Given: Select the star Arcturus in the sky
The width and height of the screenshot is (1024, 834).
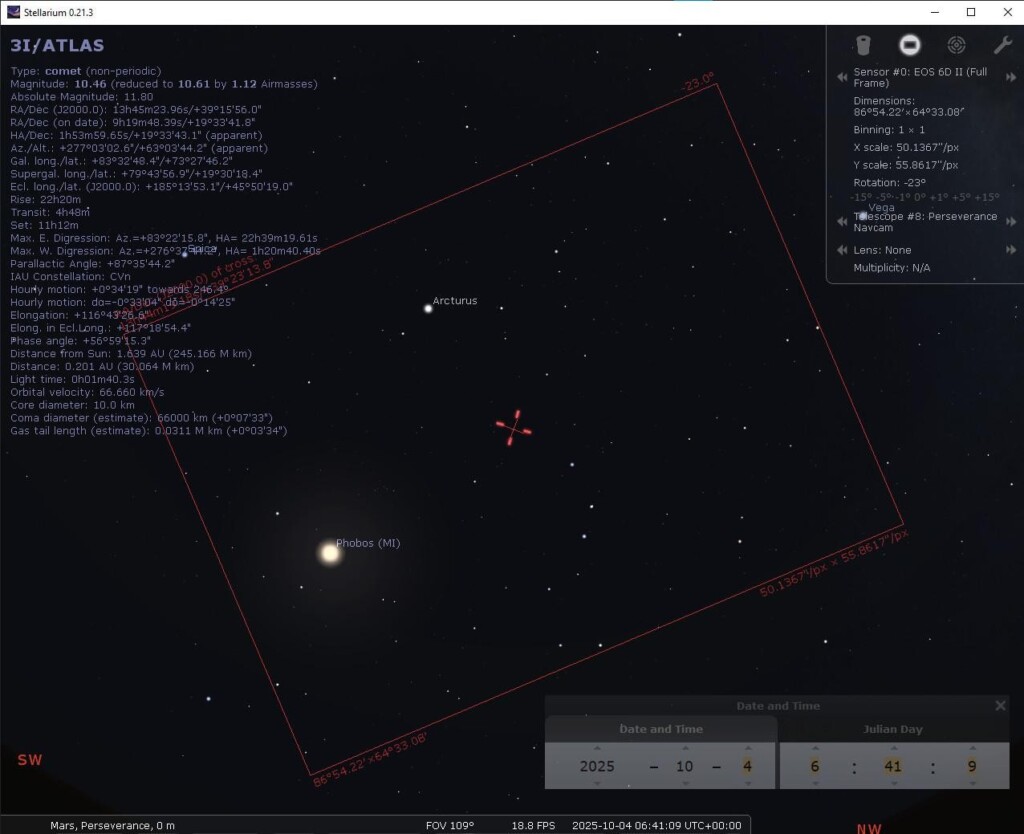Looking at the screenshot, I should [428, 308].
